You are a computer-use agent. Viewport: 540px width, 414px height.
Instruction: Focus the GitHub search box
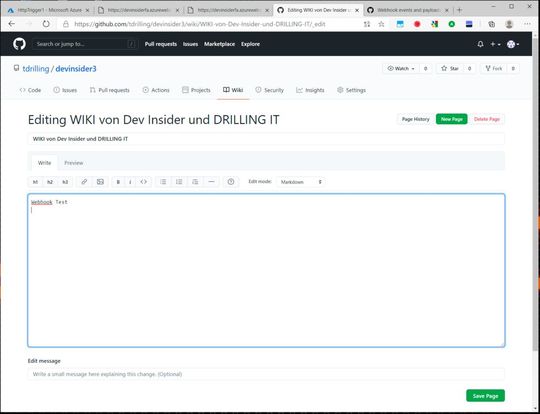click(x=85, y=44)
